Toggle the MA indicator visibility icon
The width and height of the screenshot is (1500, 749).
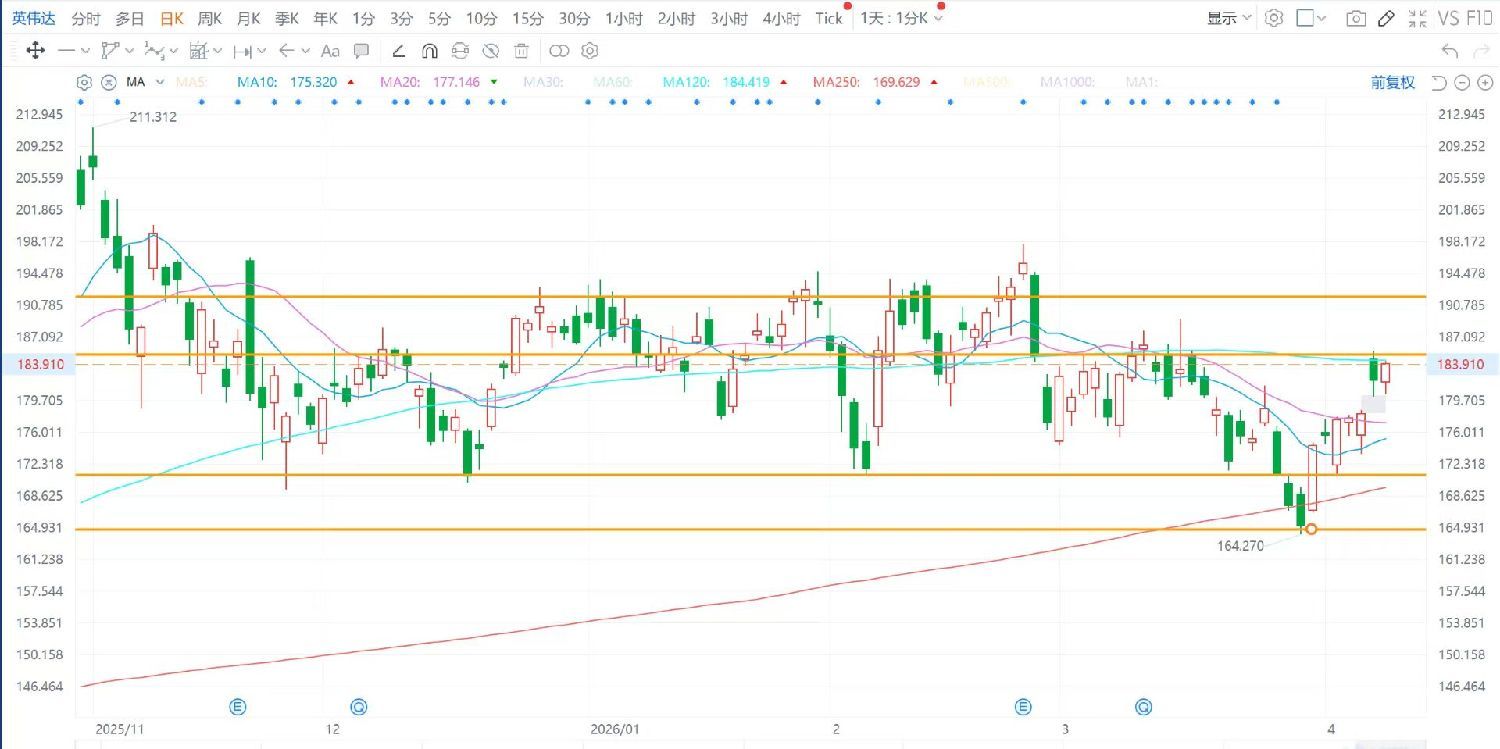coord(107,83)
